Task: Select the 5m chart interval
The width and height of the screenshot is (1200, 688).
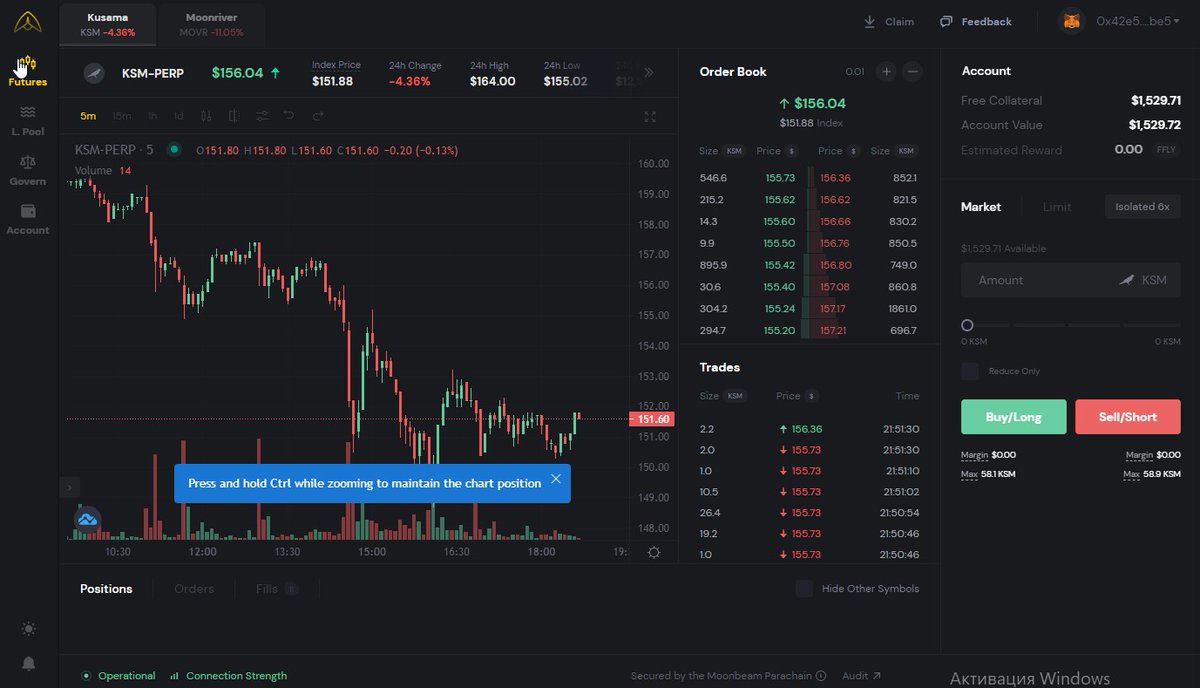Action: tap(88, 116)
